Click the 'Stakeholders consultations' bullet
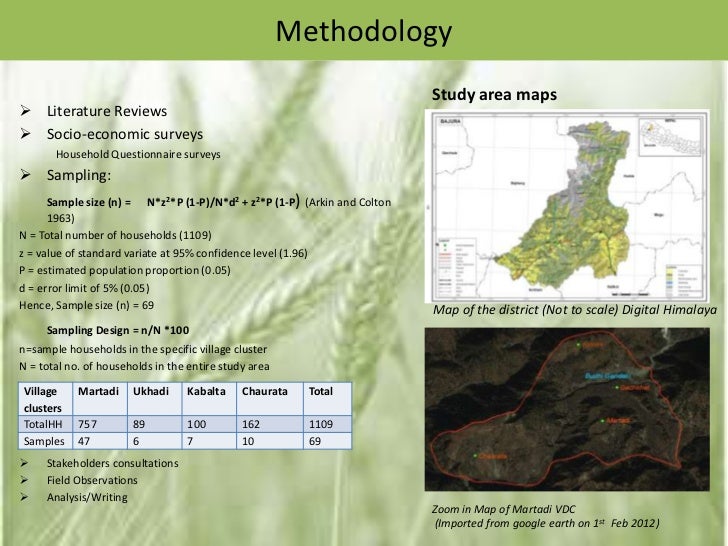The height and width of the screenshot is (546, 728). click(x=112, y=463)
